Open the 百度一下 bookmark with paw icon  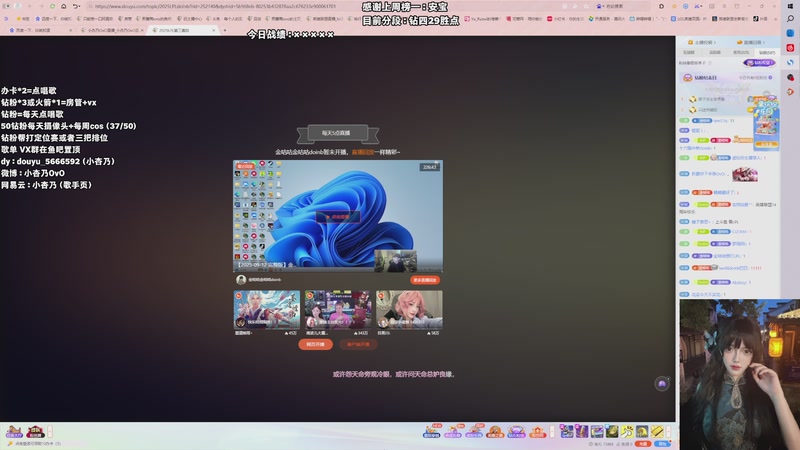[53, 18]
